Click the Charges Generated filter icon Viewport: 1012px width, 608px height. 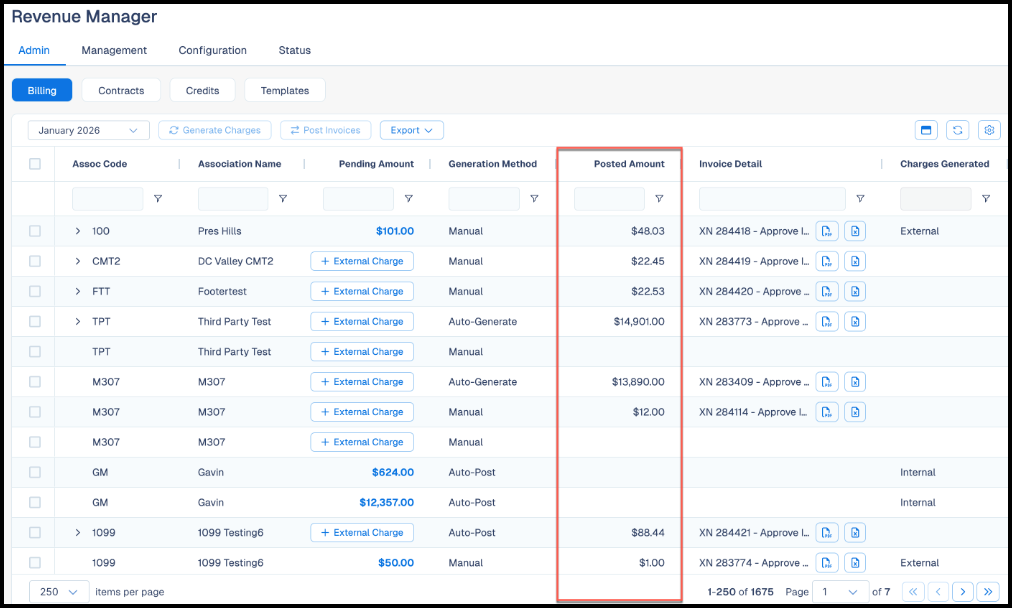986,199
